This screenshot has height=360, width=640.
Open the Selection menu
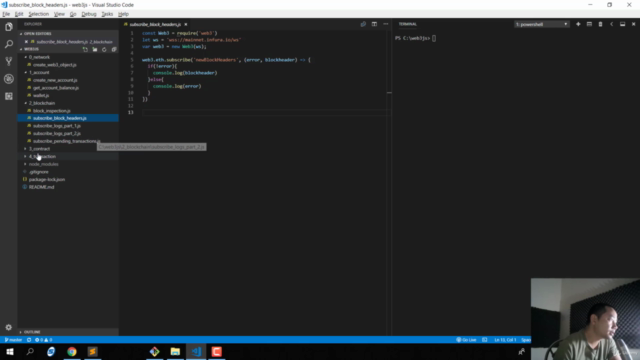click(38, 14)
